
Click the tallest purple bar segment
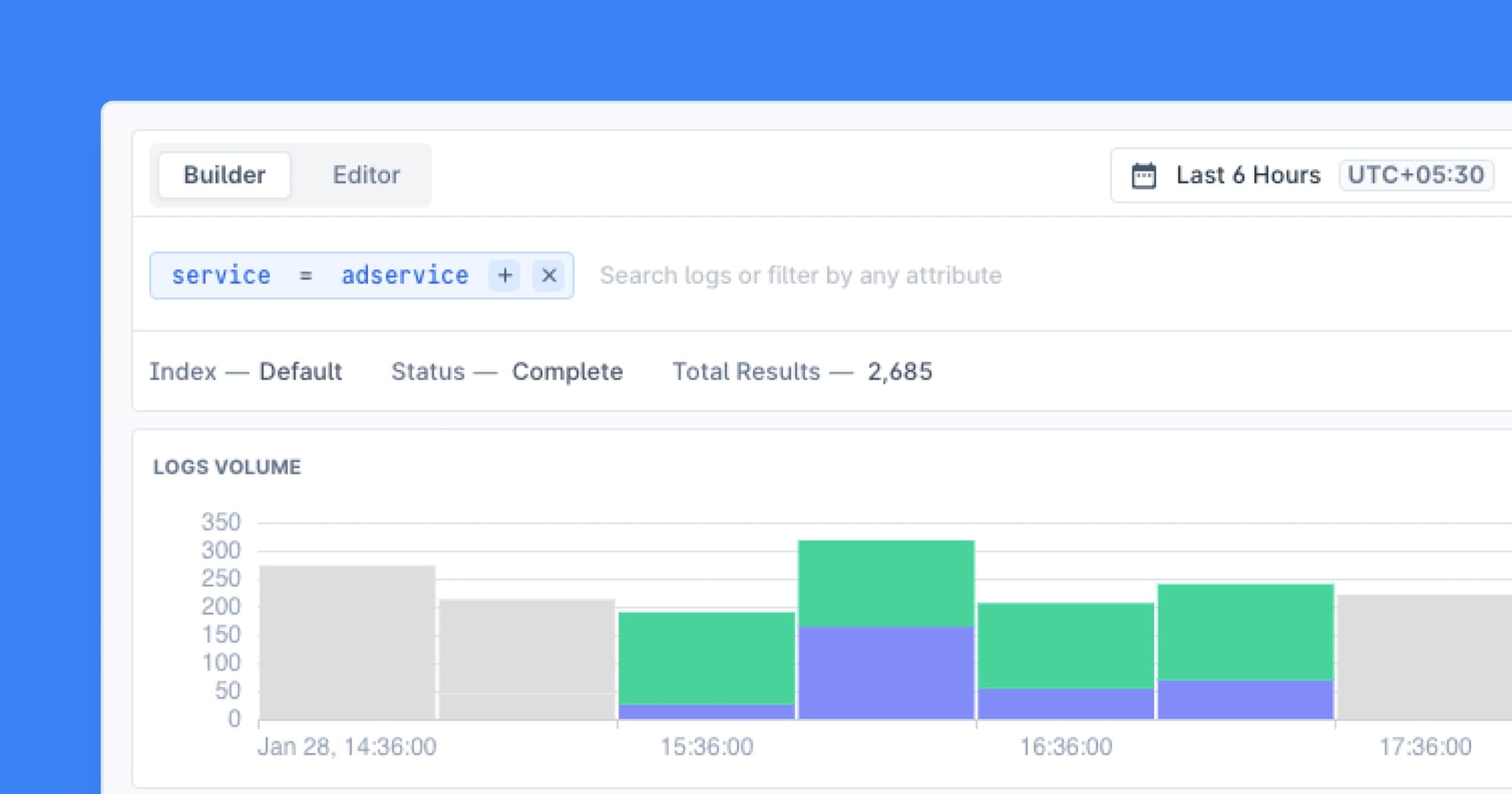pos(886,673)
